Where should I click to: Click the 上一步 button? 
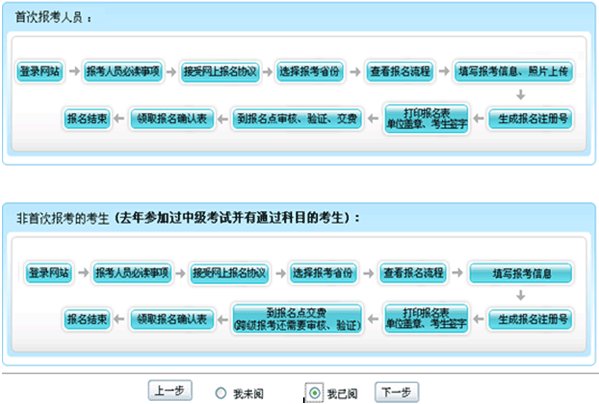[170, 391]
